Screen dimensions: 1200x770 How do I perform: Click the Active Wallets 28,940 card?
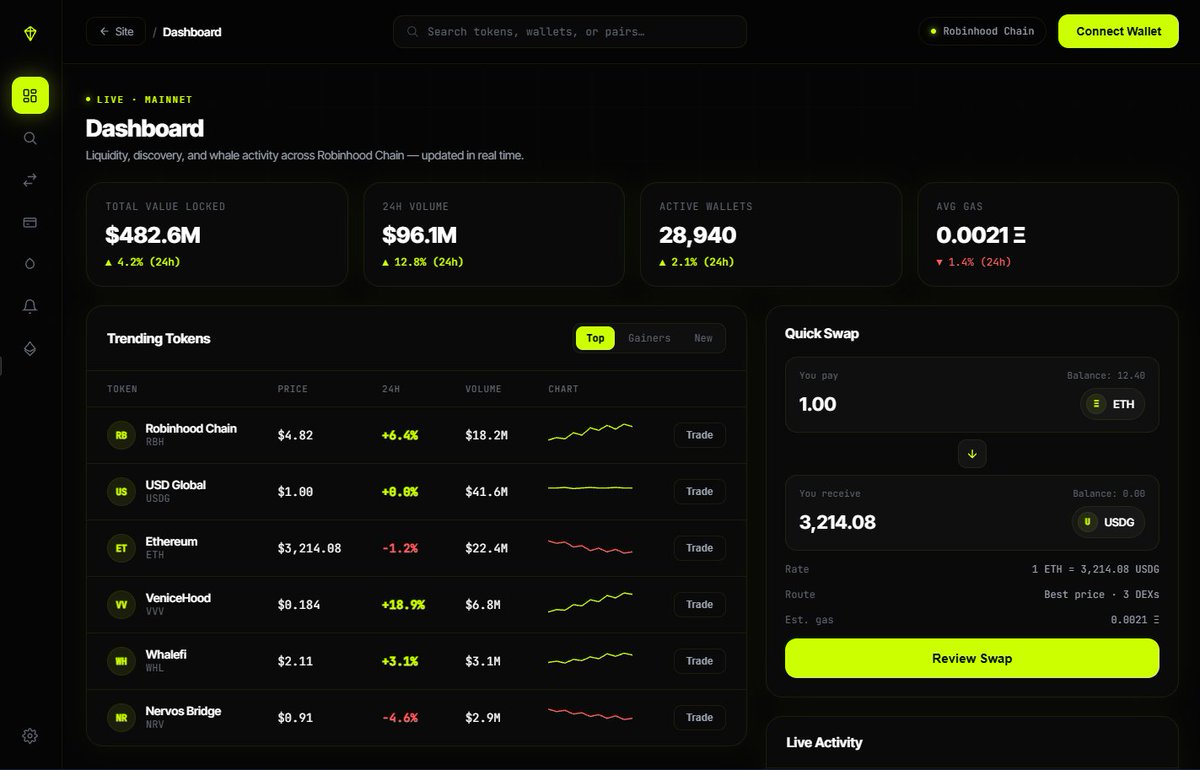click(771, 235)
